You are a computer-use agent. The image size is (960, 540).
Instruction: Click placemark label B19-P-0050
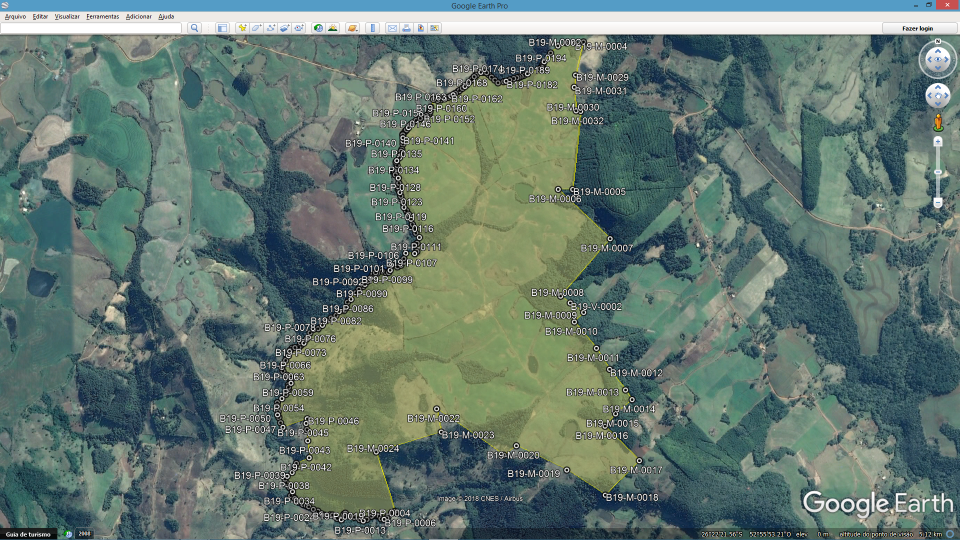[245, 418]
